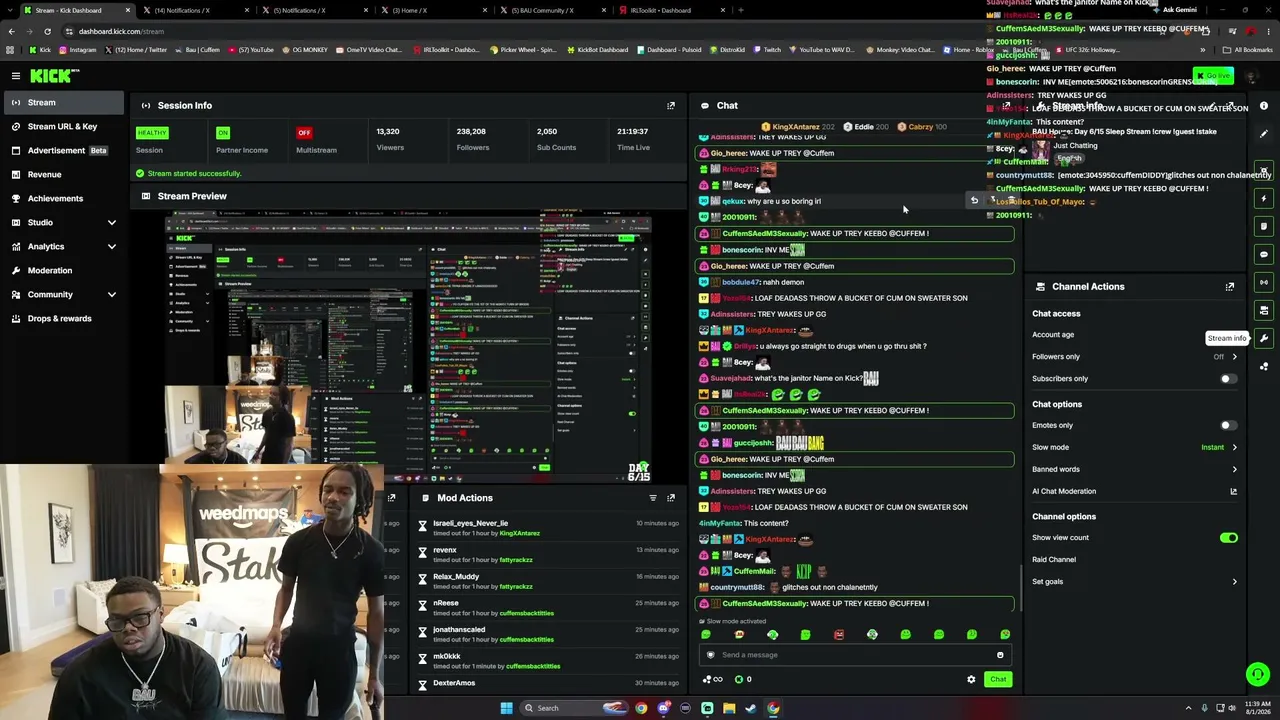Viewport: 1280px width, 720px height.
Task: Open the Set goals chevron
Action: pyautogui.click(x=1234, y=582)
